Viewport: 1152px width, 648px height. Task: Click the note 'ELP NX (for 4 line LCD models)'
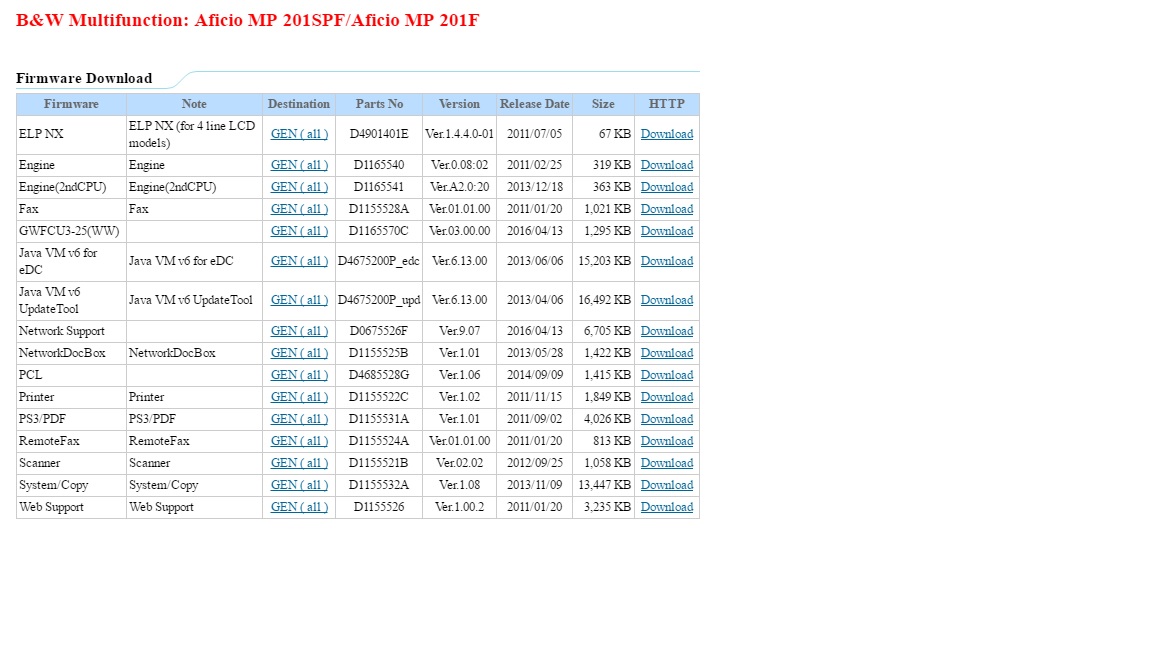pyautogui.click(x=192, y=134)
